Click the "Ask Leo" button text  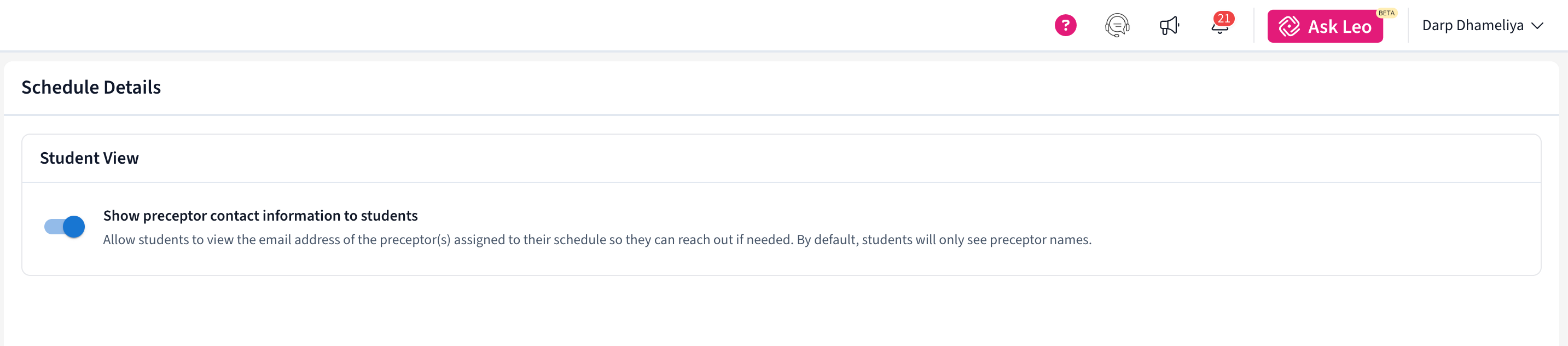coord(1339,27)
